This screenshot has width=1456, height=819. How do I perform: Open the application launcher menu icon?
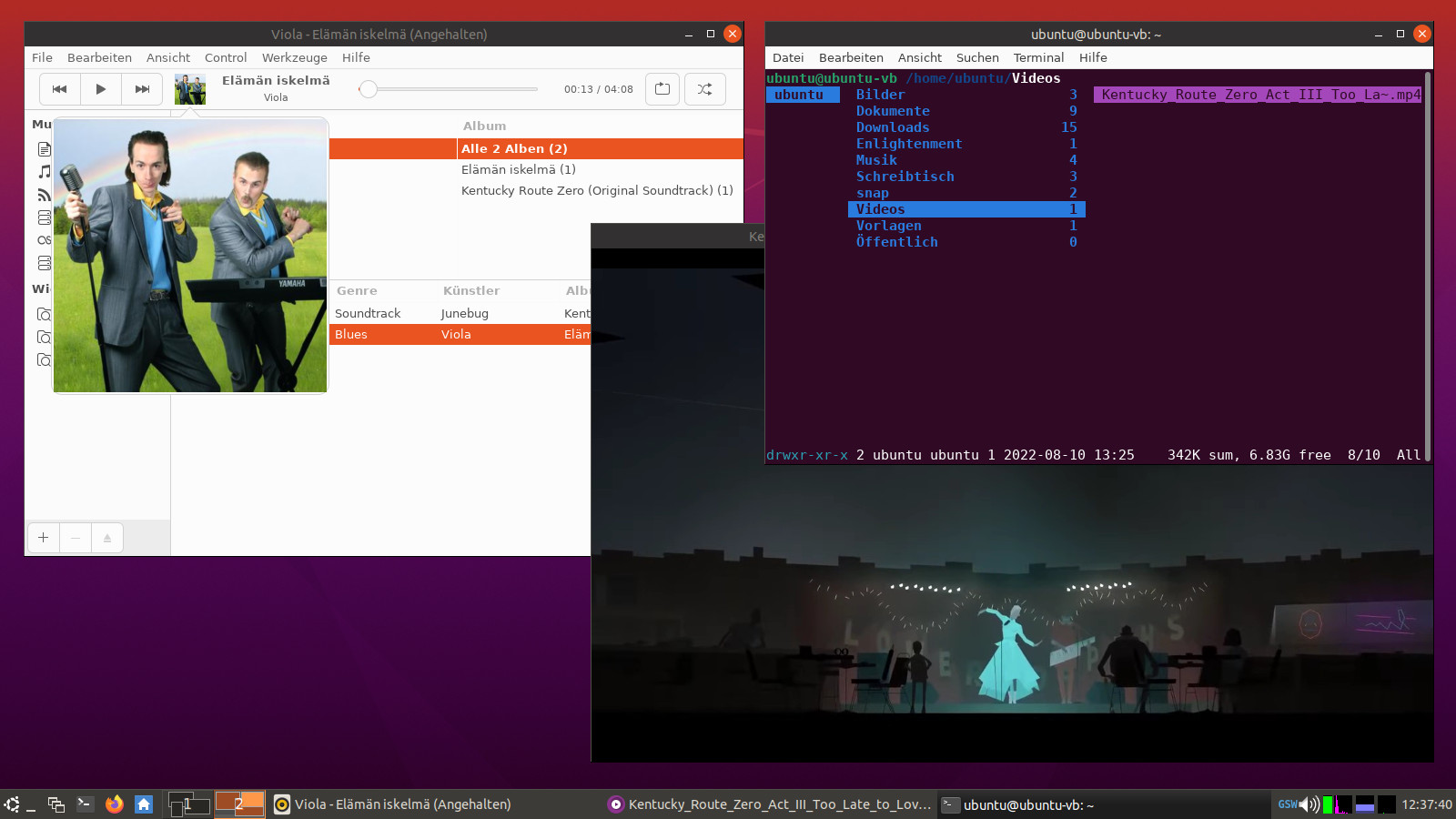point(12,804)
